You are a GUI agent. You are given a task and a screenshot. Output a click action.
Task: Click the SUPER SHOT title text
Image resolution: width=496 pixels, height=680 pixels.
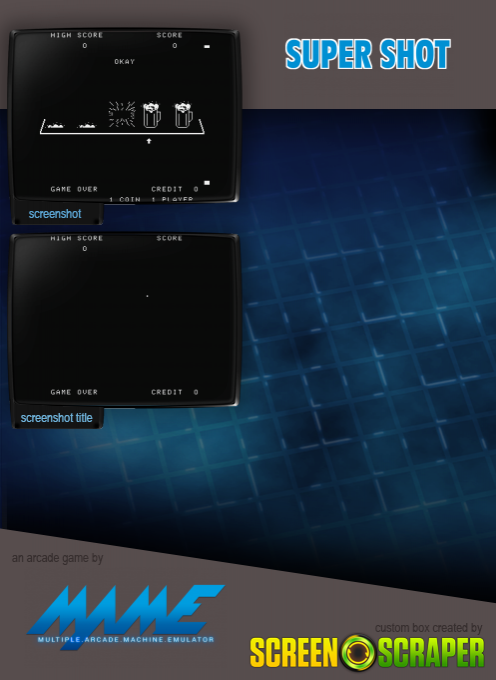tap(368, 54)
